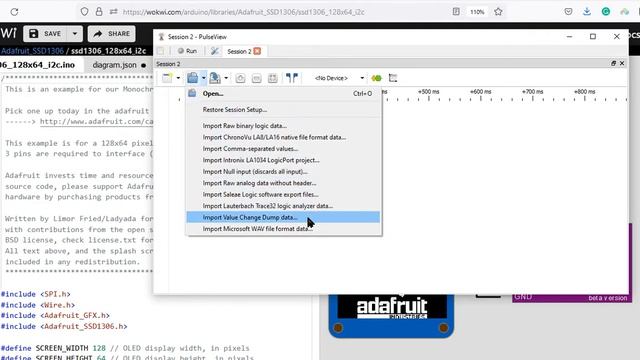The image size is (640, 360).
Task: Click the New session icon left of Run
Action: [160, 51]
